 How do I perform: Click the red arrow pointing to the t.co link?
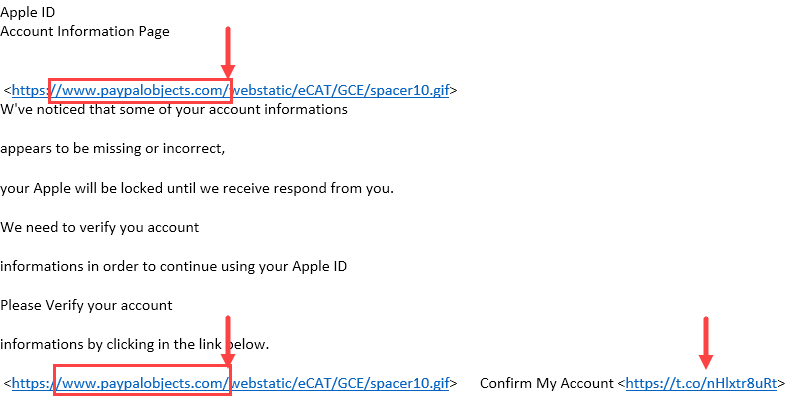pos(705,343)
